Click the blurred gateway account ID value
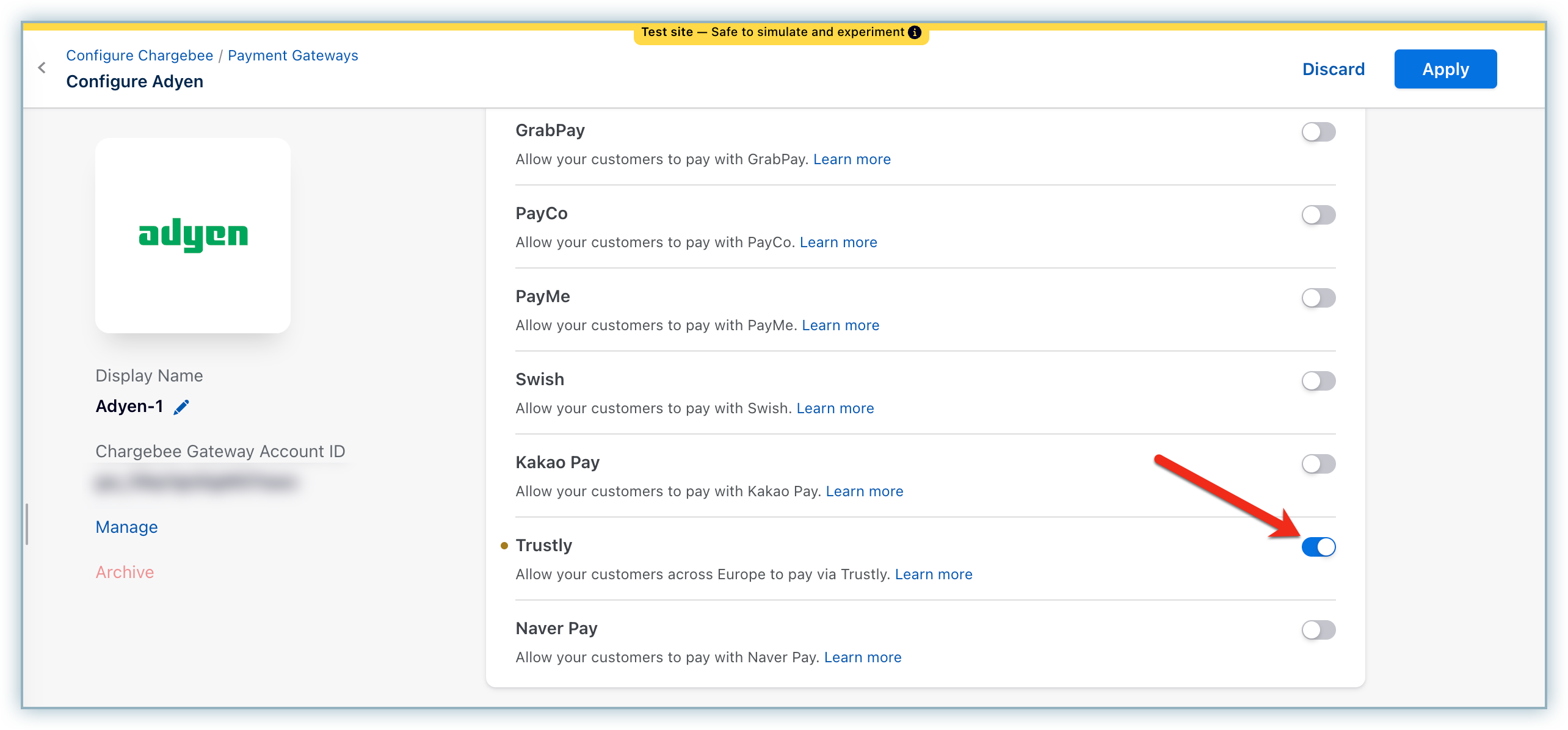This screenshot has height=730, width=1568. point(197,482)
